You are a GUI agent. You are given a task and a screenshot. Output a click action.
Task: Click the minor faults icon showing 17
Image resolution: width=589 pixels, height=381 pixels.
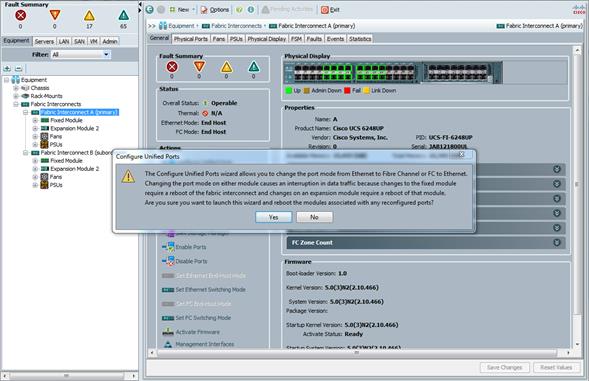coord(89,15)
